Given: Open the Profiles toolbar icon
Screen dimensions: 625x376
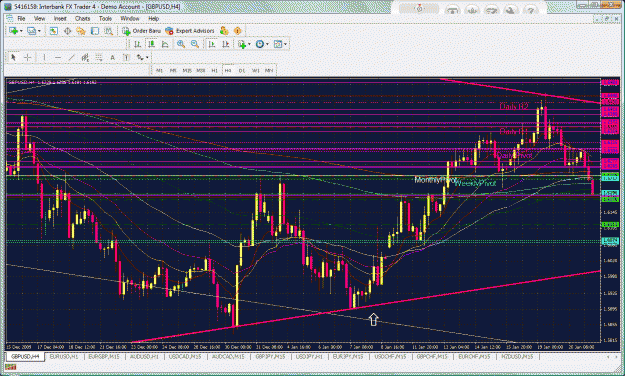Looking at the screenshot, I should click(31, 31).
